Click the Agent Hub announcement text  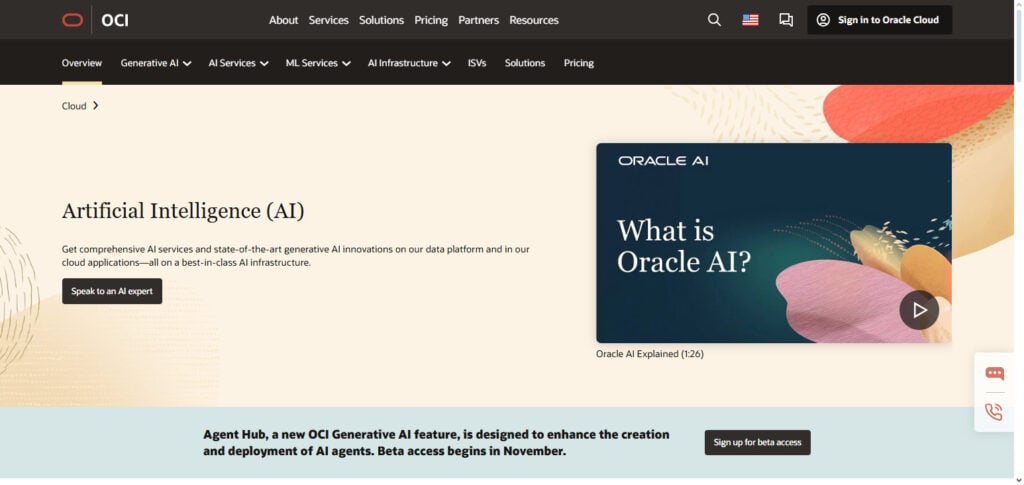coord(436,443)
